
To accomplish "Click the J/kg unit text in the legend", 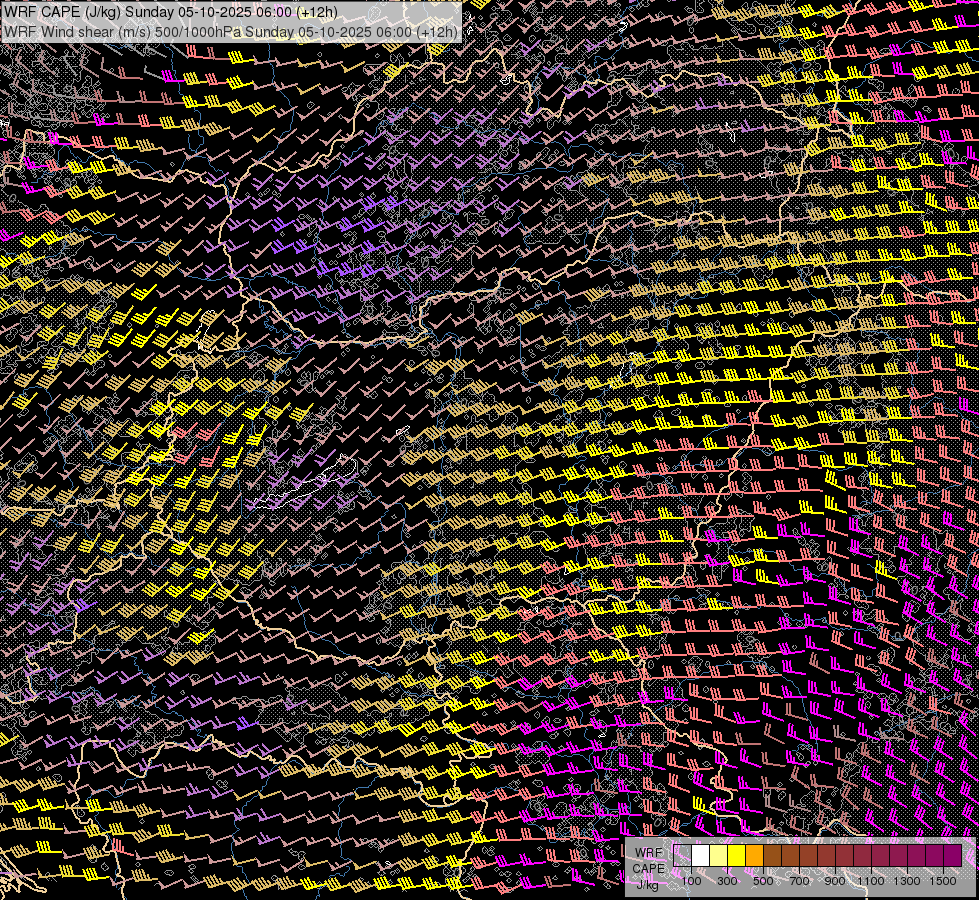I will click(x=647, y=884).
